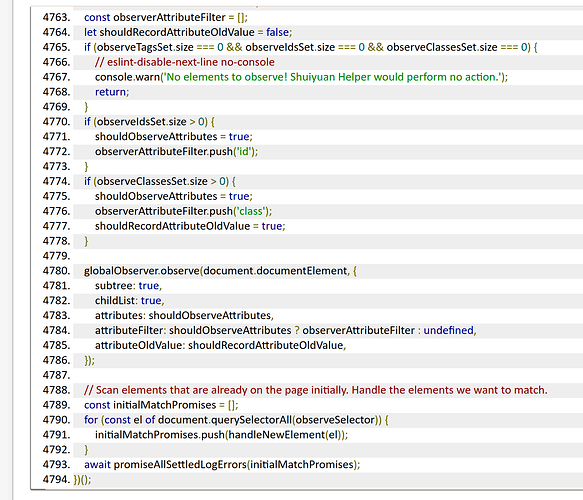
Task: Click line number 4794
Action: (56, 479)
